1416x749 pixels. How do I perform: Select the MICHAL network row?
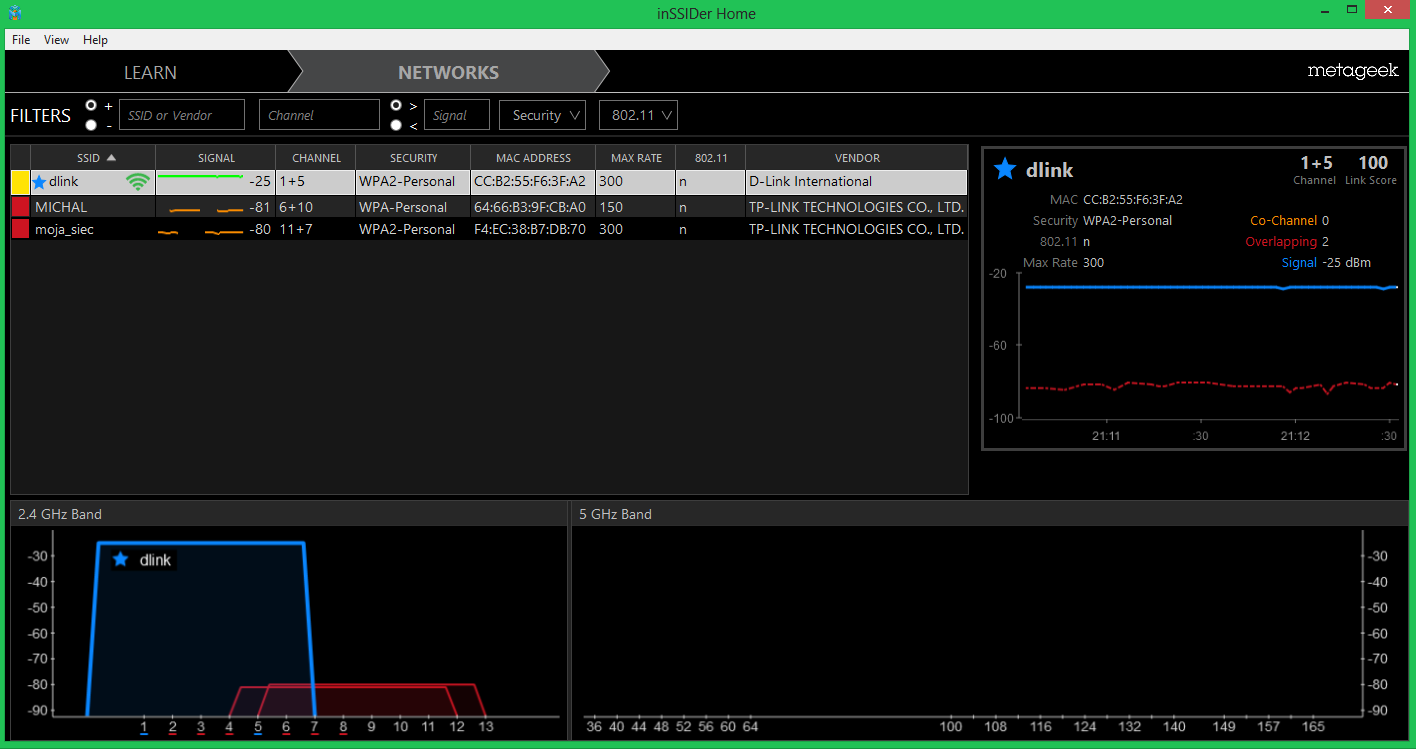tap(489, 207)
